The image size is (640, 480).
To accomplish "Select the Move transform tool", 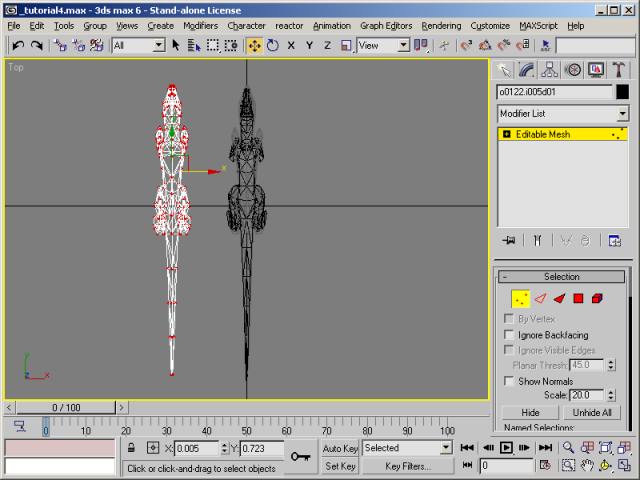I will tap(254, 45).
